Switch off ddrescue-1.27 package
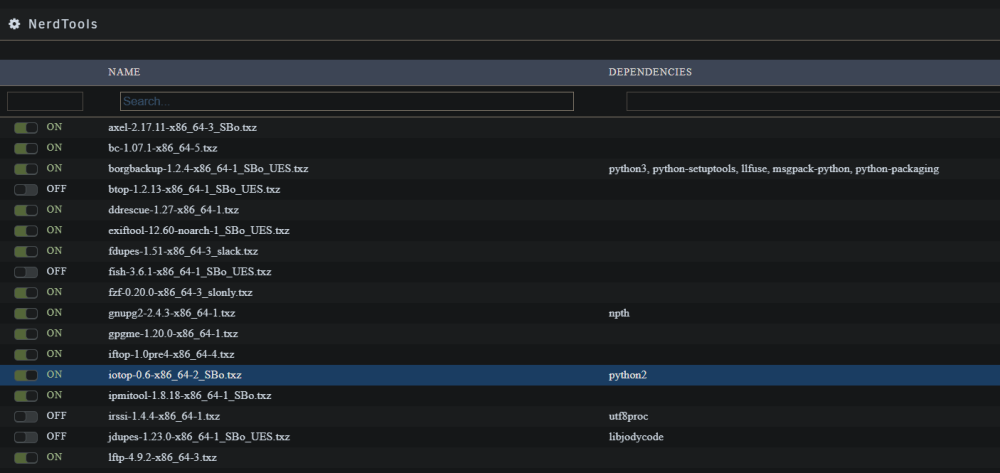The height and width of the screenshot is (473, 1000). 26,210
